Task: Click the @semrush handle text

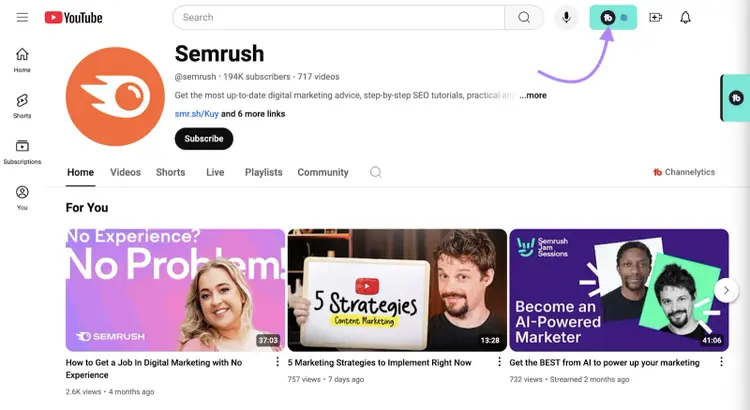Action: point(195,77)
